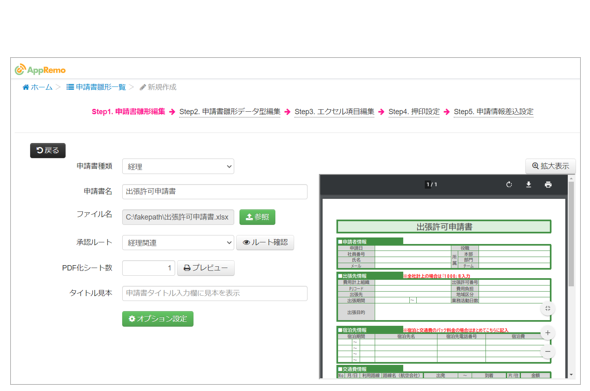The image size is (590, 391).
Task: Open Step3. エクセル項目編集
Action: [x=334, y=111]
